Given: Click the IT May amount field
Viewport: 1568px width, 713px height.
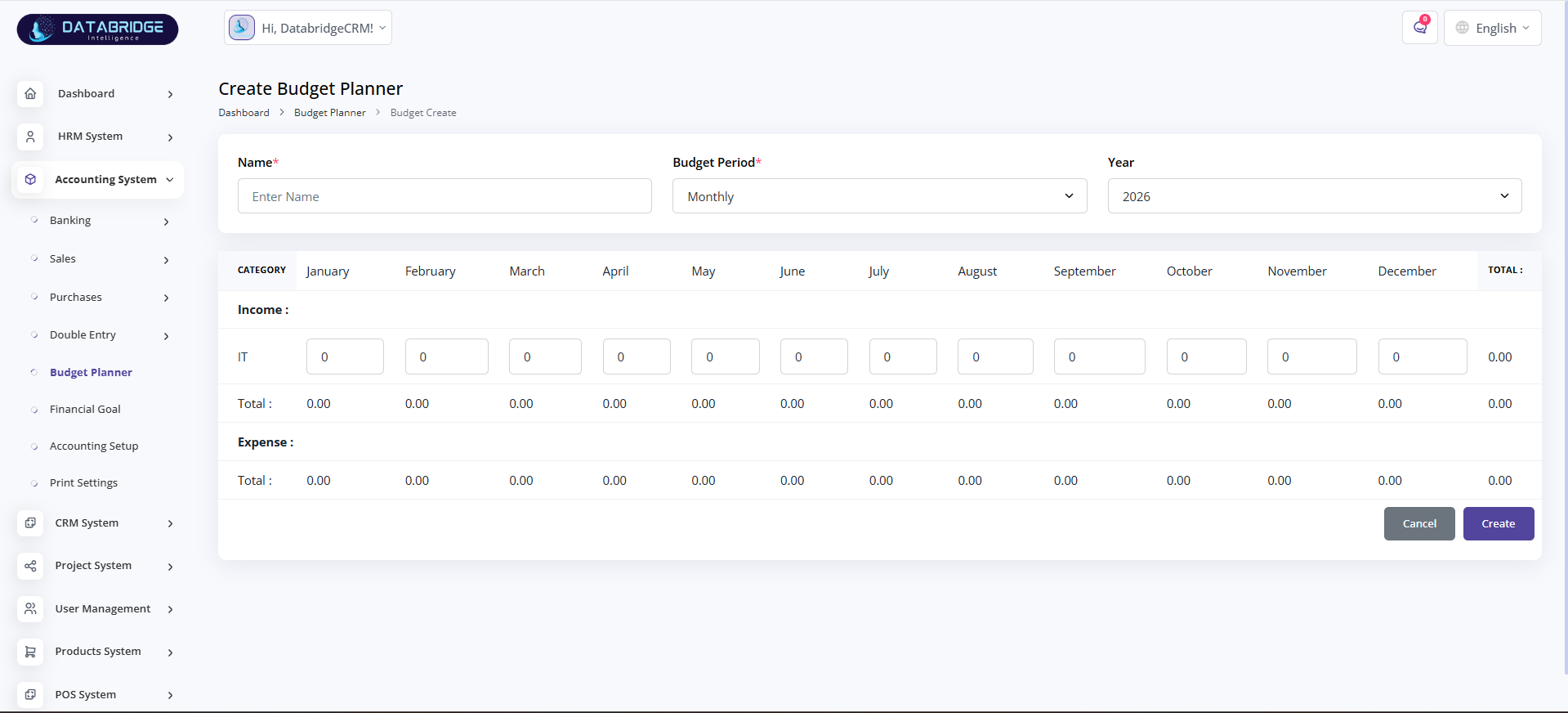Looking at the screenshot, I should click(726, 356).
